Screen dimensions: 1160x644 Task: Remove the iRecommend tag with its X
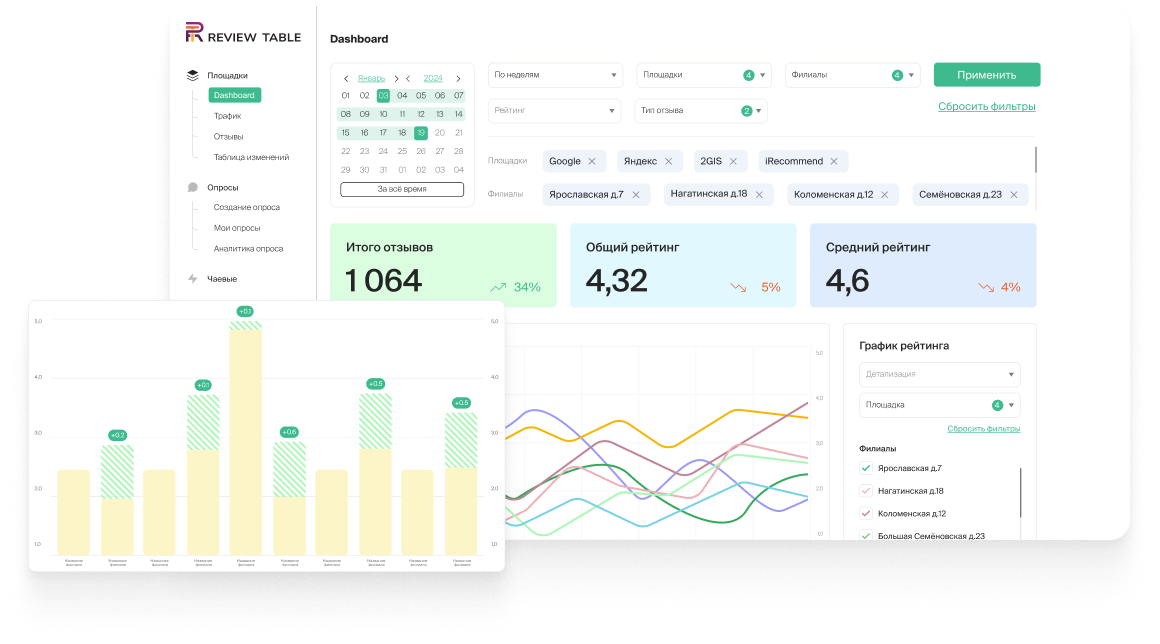[x=834, y=161]
